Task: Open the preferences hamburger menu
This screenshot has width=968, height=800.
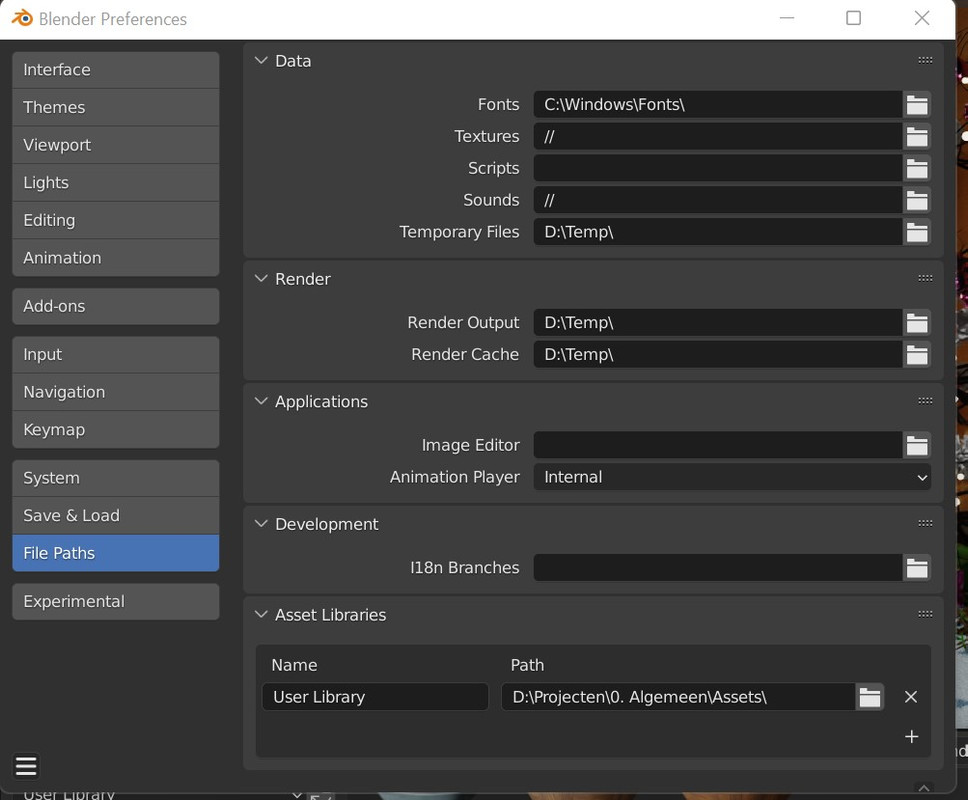Action: pyautogui.click(x=26, y=766)
